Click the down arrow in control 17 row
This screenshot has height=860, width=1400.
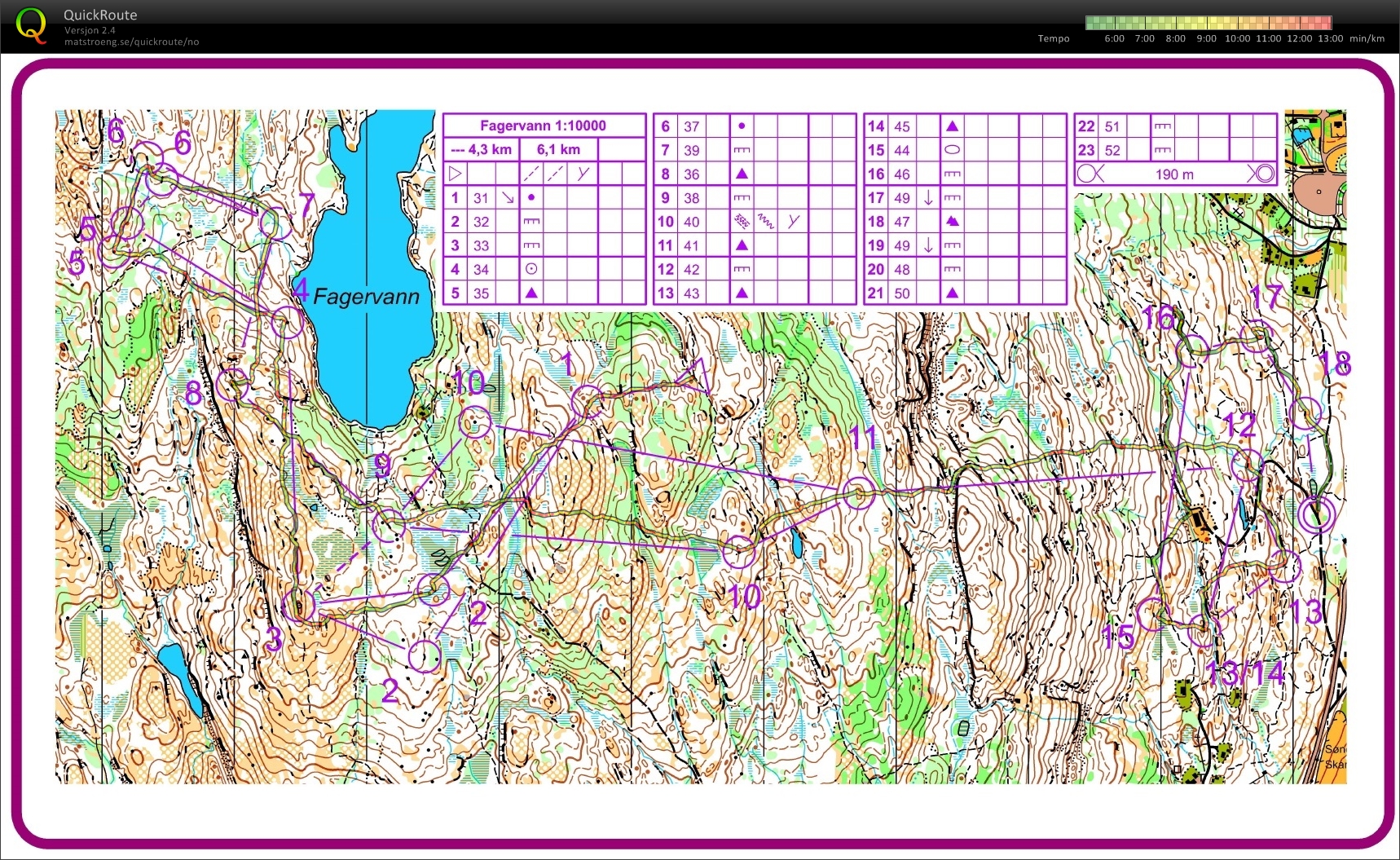(x=927, y=197)
